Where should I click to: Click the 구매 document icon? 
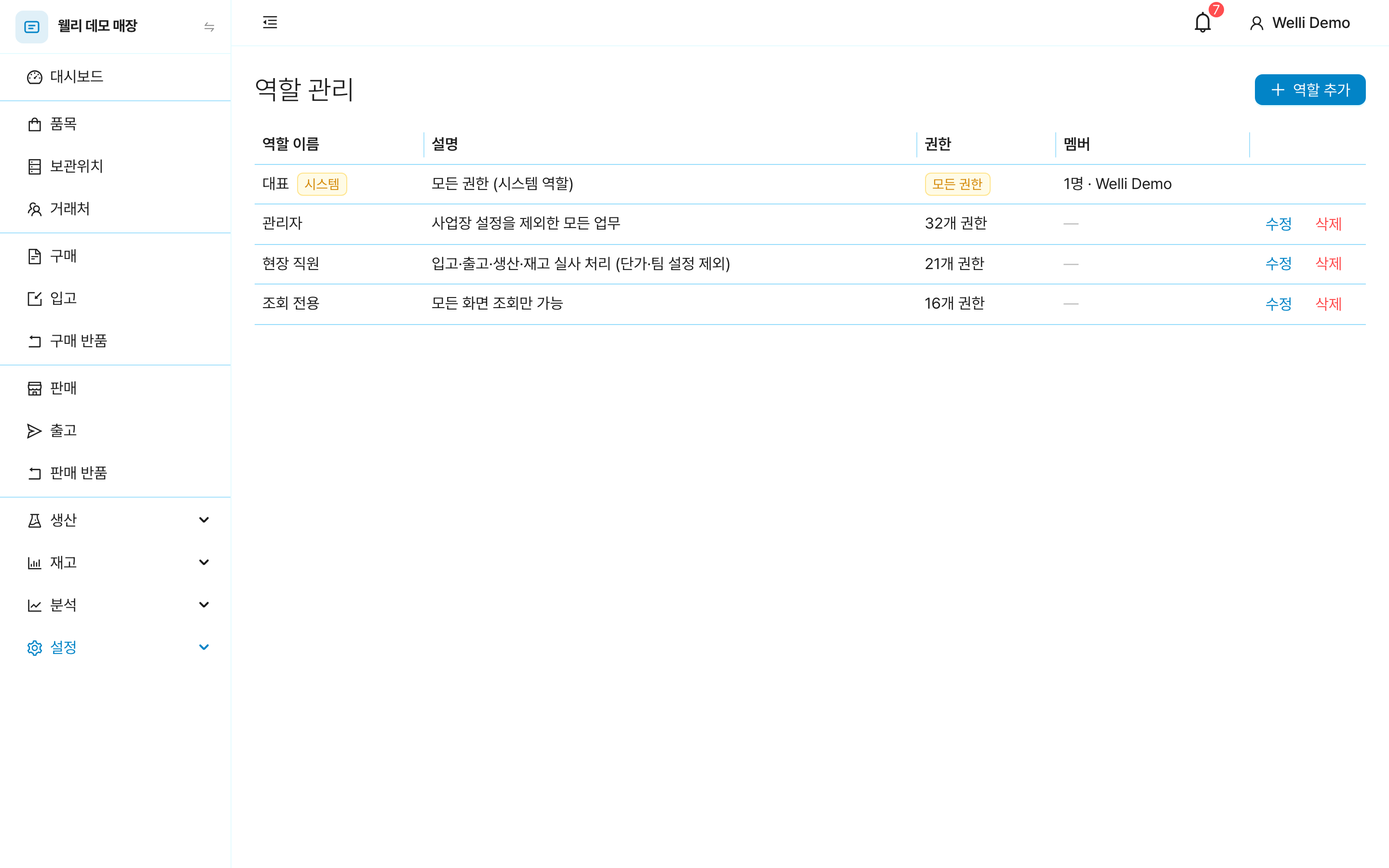[x=34, y=256]
